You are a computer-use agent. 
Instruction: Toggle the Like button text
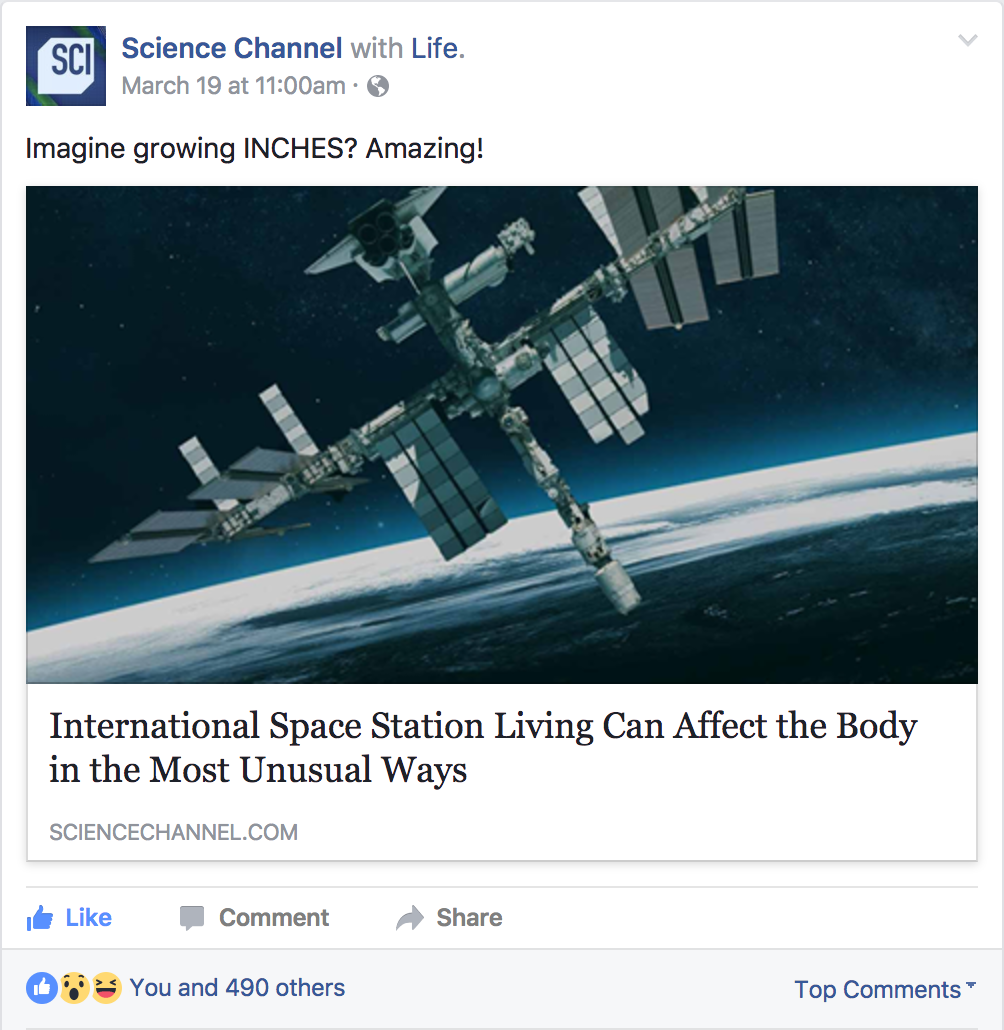[x=89, y=918]
